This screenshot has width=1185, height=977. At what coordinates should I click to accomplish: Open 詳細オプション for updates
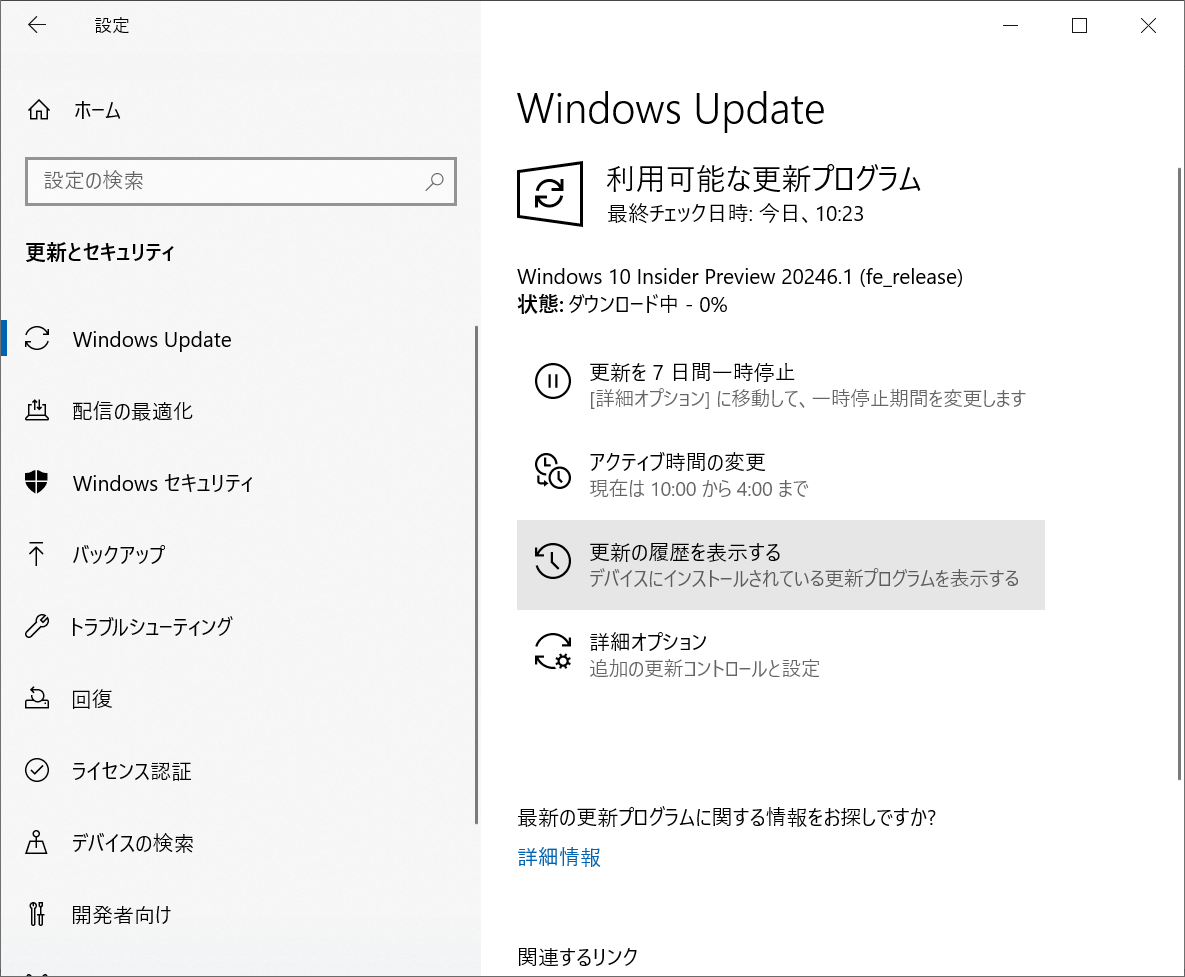(781, 654)
